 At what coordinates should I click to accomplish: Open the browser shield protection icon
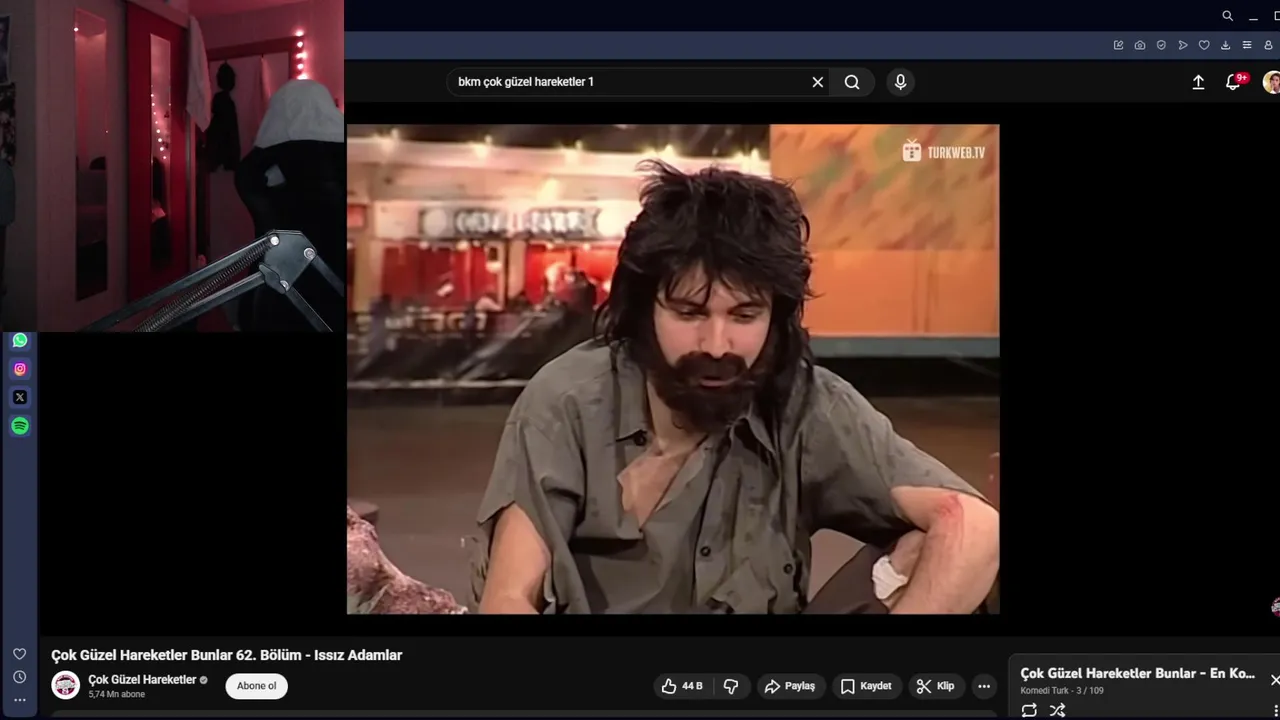(1161, 45)
